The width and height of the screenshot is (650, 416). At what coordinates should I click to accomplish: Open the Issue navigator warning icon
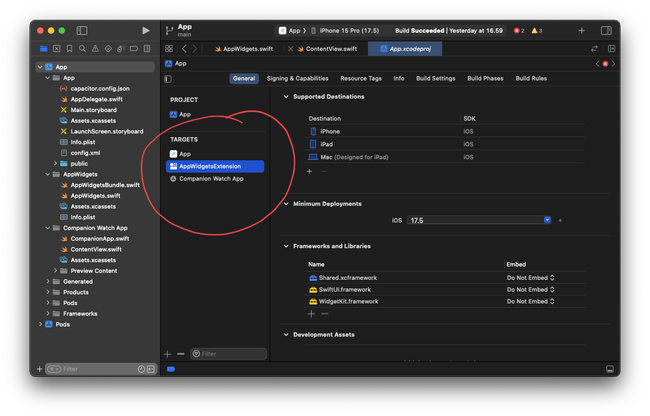click(x=95, y=49)
